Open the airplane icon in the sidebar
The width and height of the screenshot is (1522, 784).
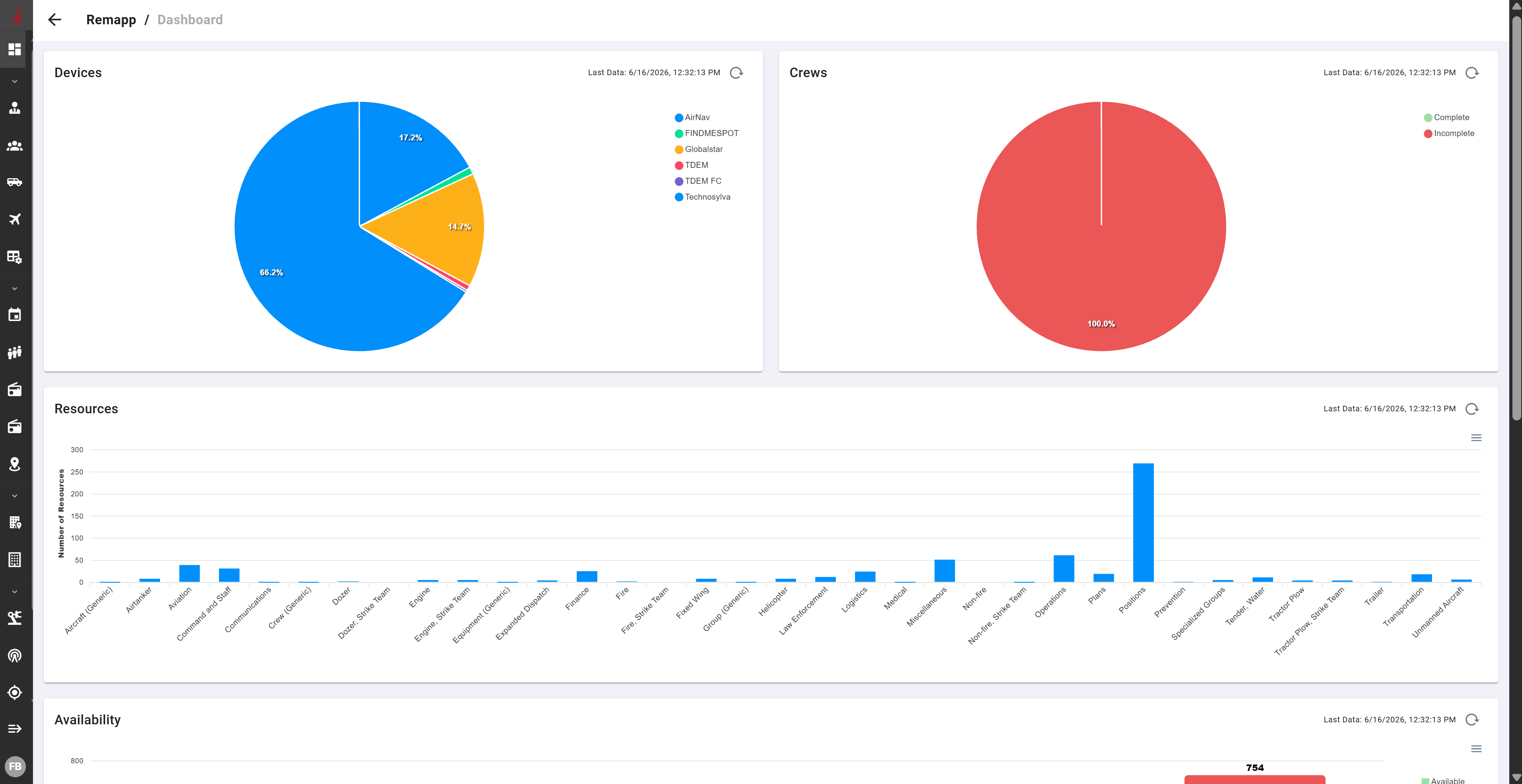click(15, 219)
